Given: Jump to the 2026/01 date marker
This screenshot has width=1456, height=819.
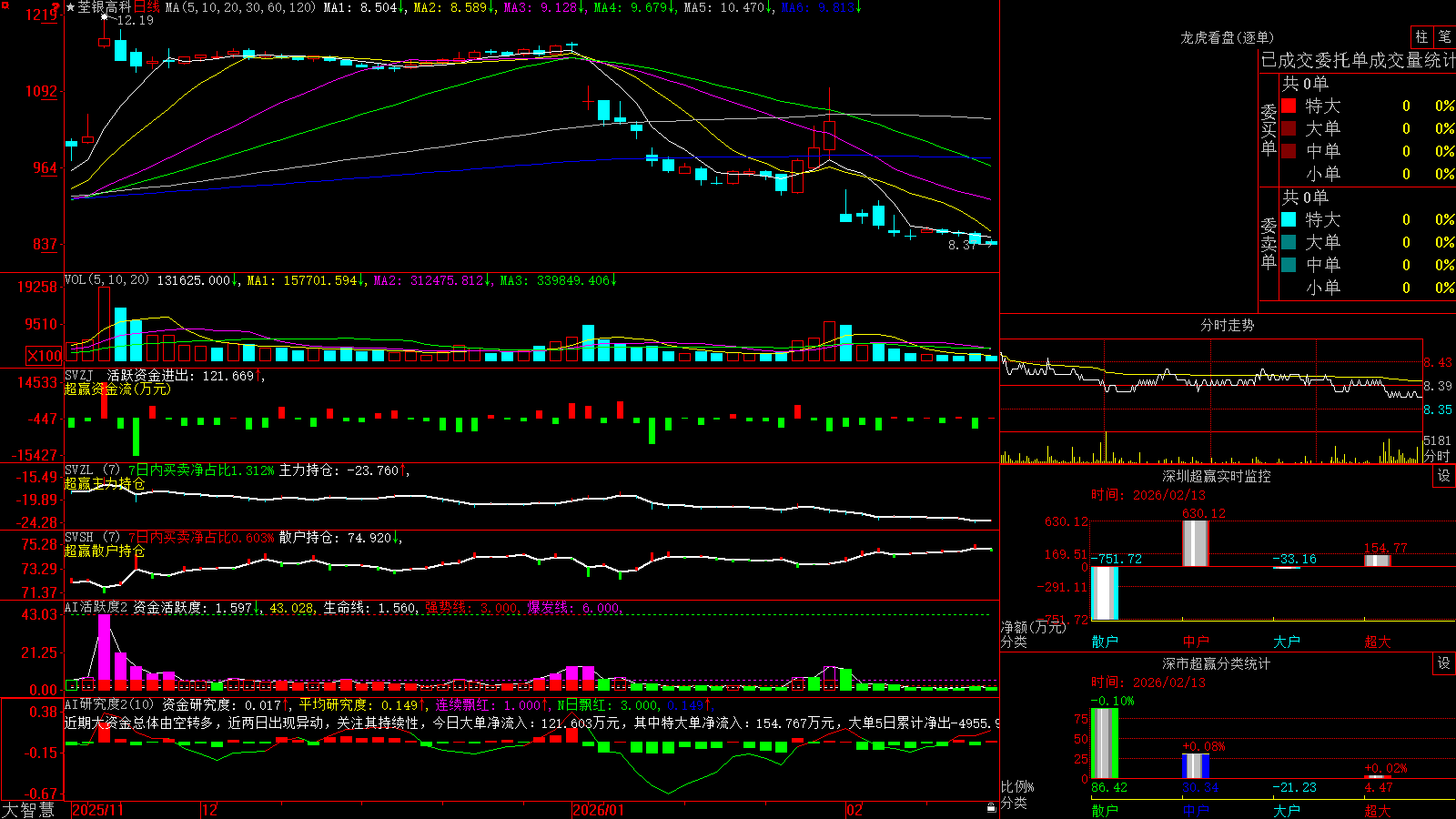Looking at the screenshot, I should (599, 810).
